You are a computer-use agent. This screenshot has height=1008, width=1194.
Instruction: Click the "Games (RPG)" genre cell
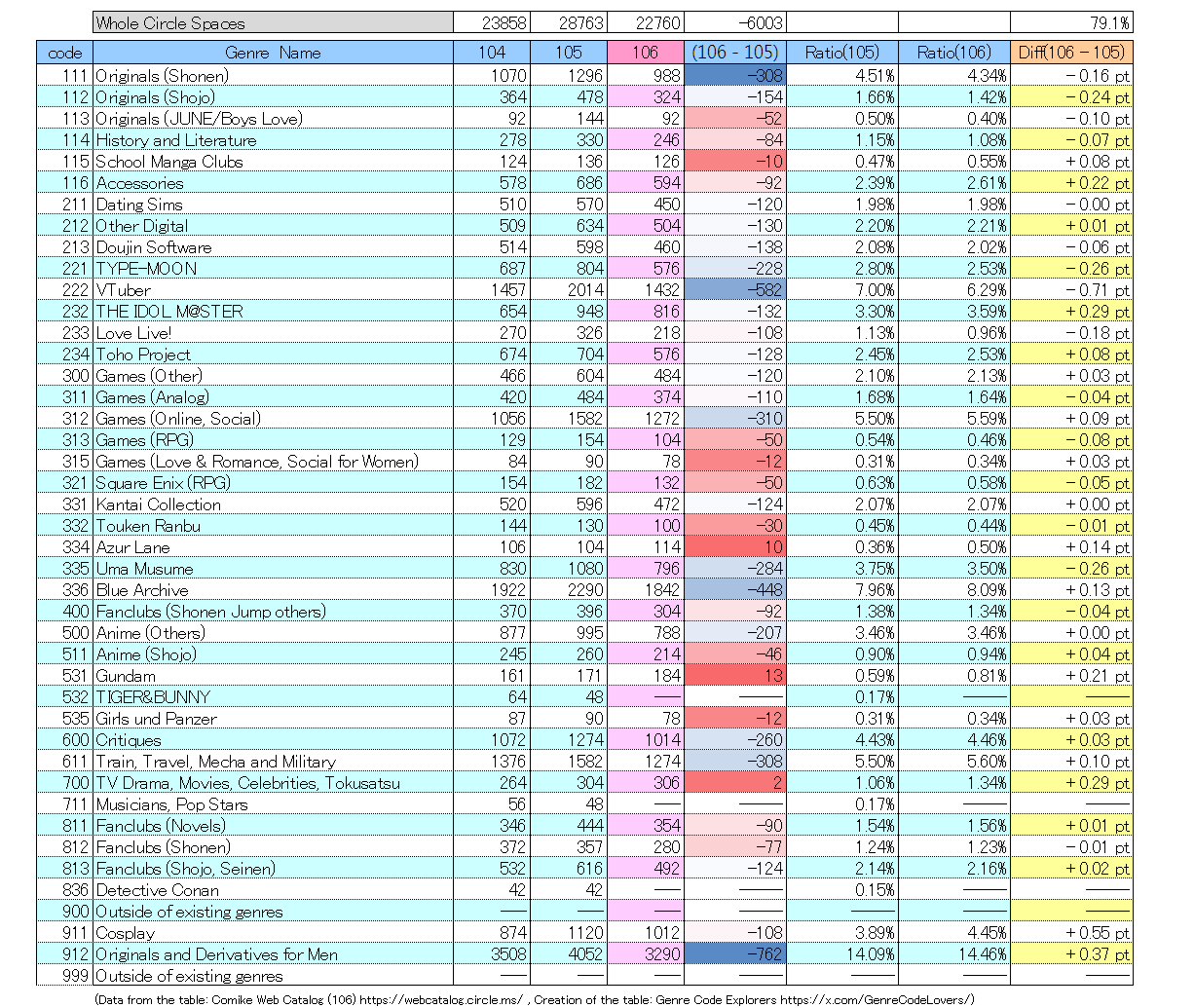(273, 440)
